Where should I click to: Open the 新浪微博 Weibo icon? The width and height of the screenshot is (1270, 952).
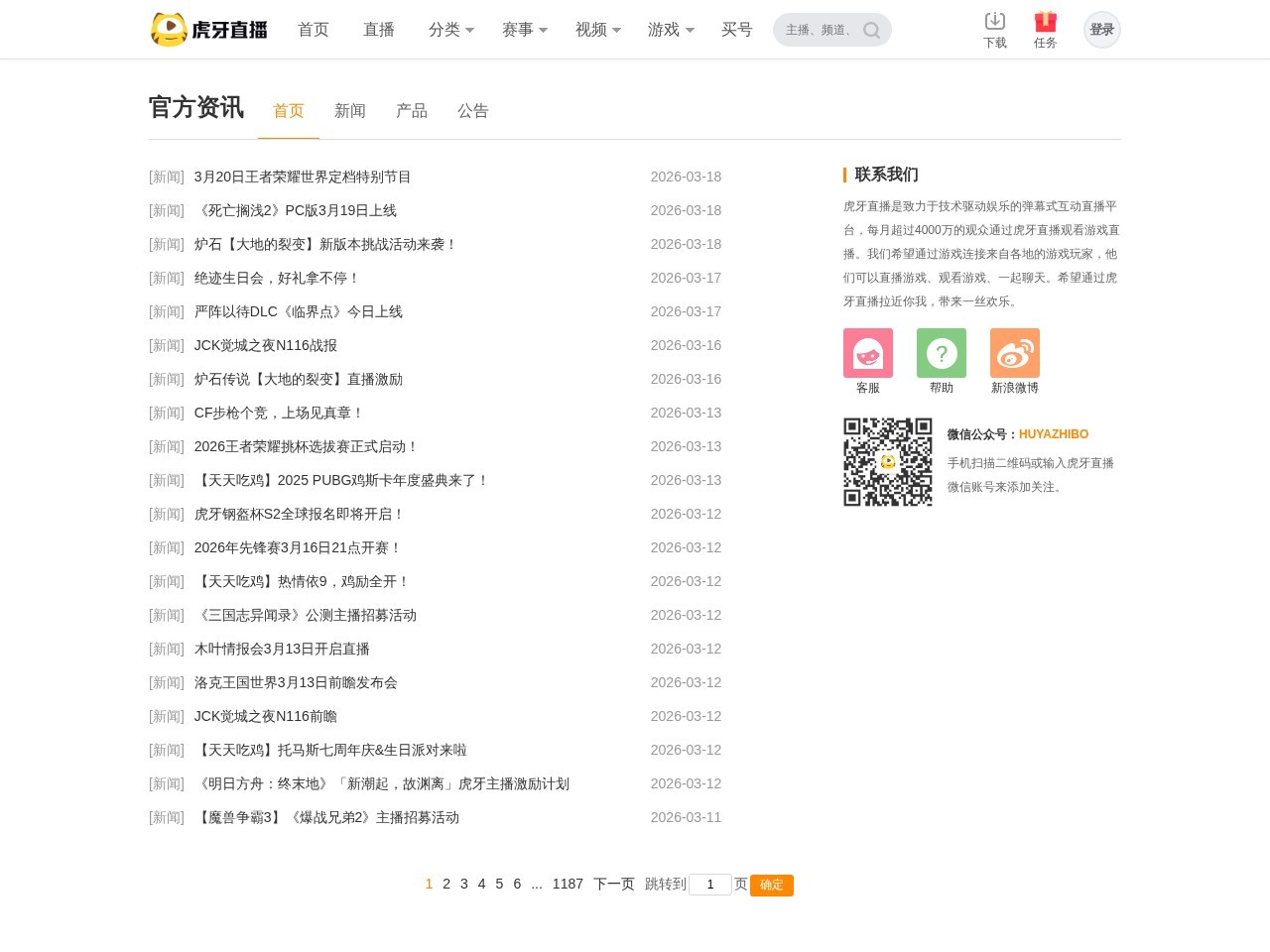tap(1014, 353)
